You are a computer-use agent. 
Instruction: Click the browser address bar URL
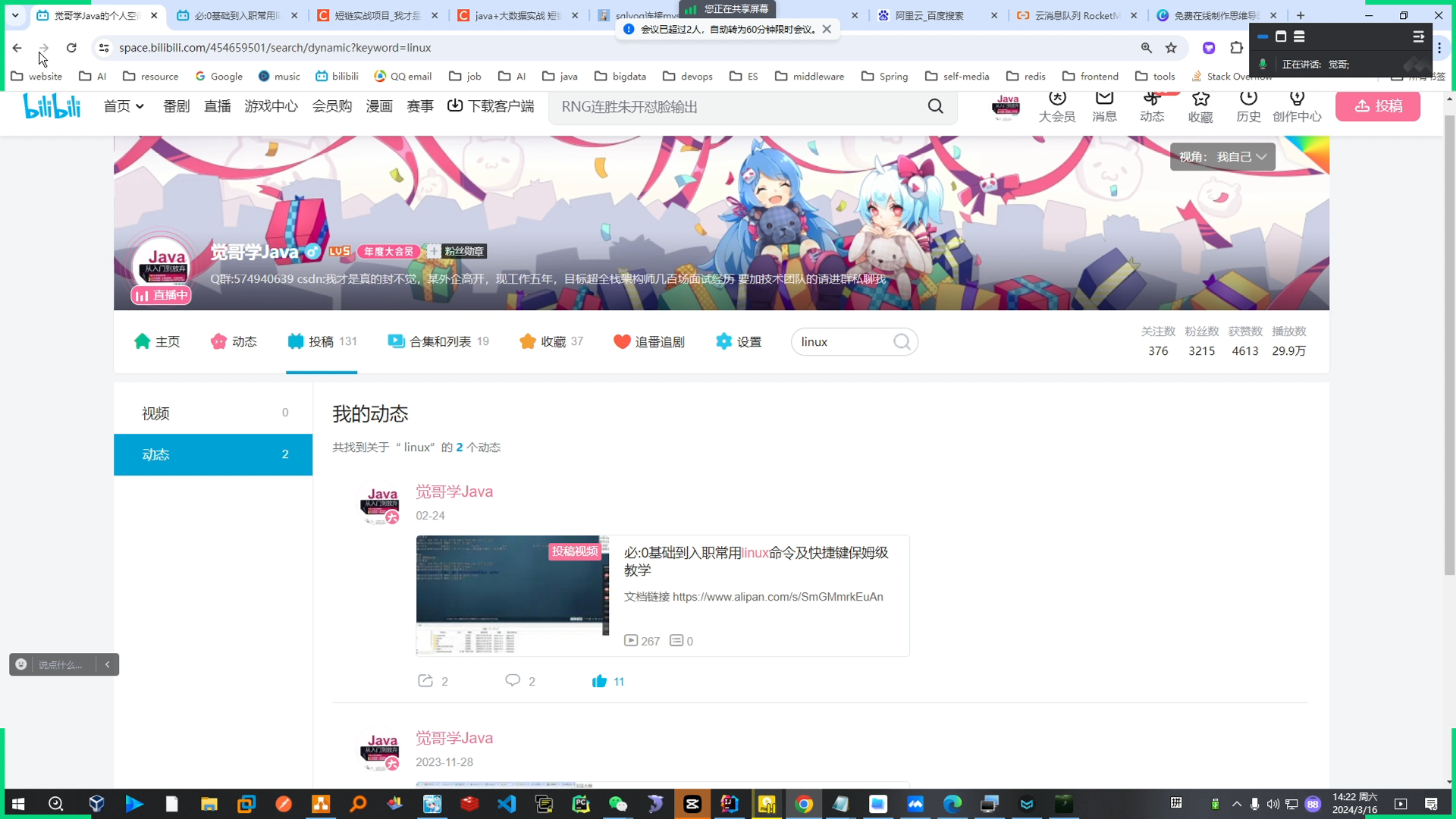point(275,48)
